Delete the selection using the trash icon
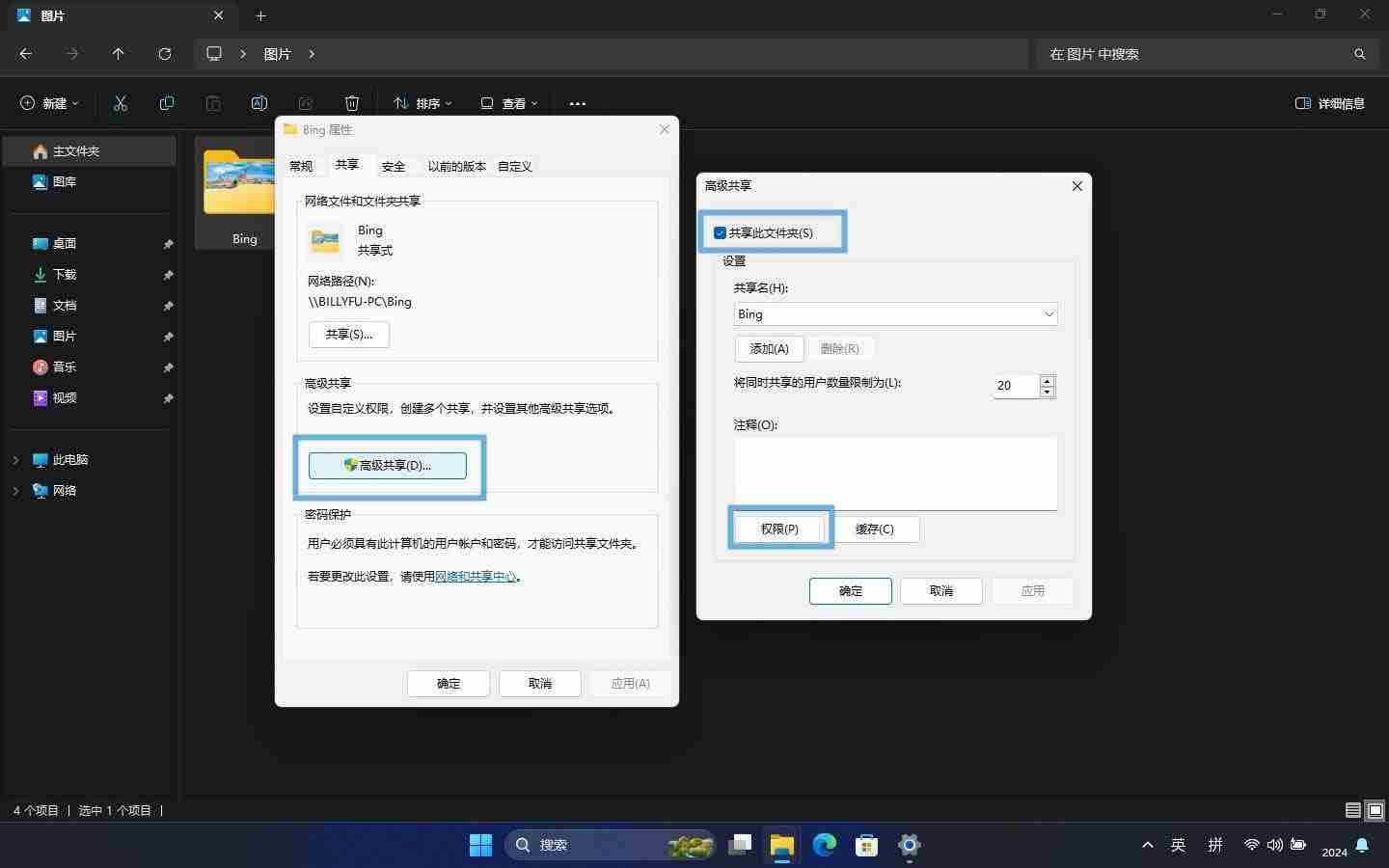The height and width of the screenshot is (868, 1389). pos(351,103)
